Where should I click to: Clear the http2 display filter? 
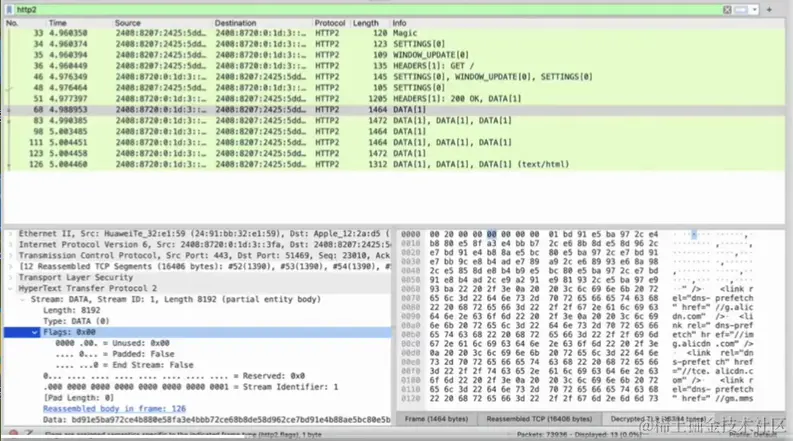[727, 10]
